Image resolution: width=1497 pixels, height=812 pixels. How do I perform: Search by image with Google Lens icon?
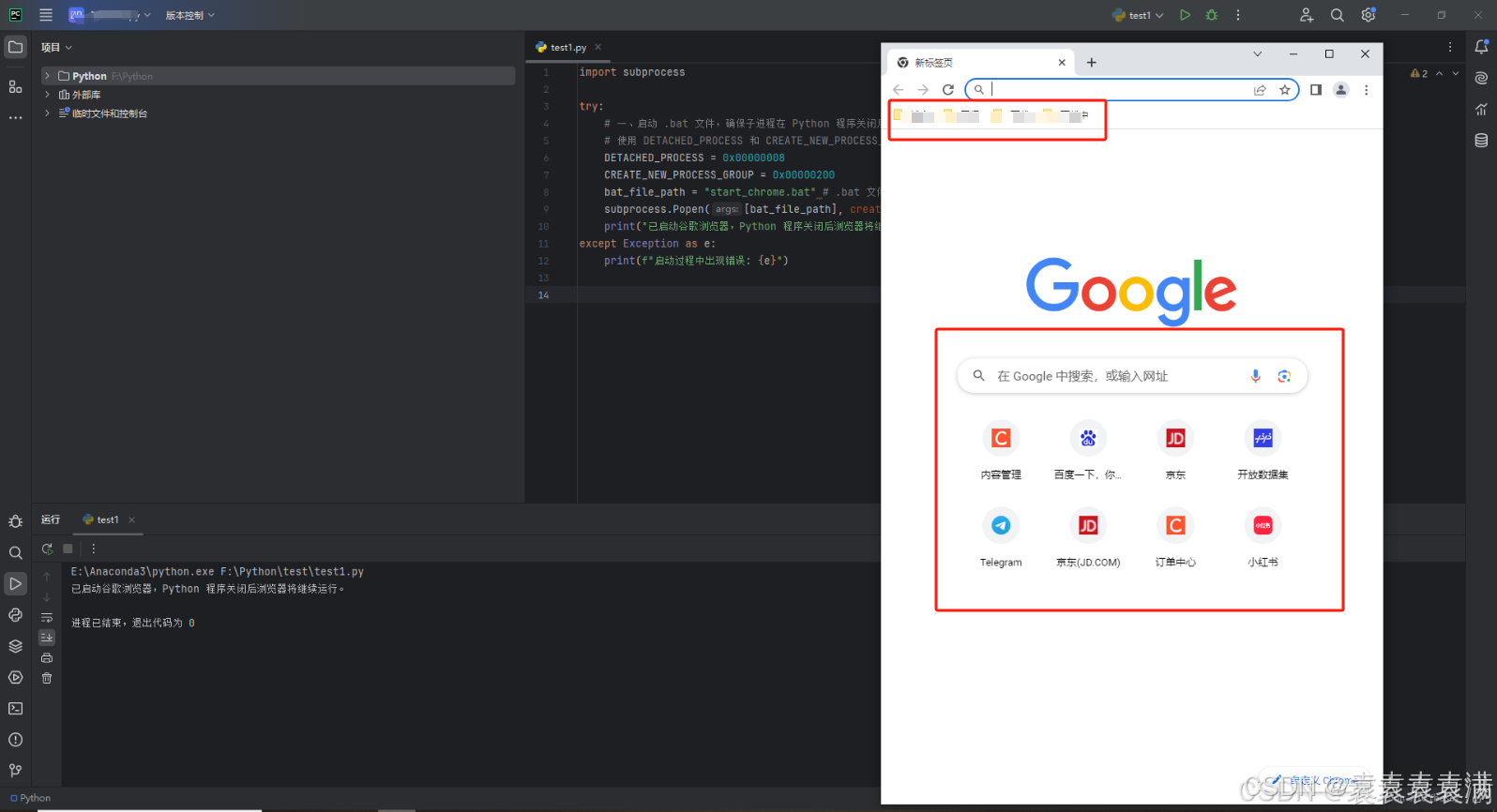pos(1284,376)
